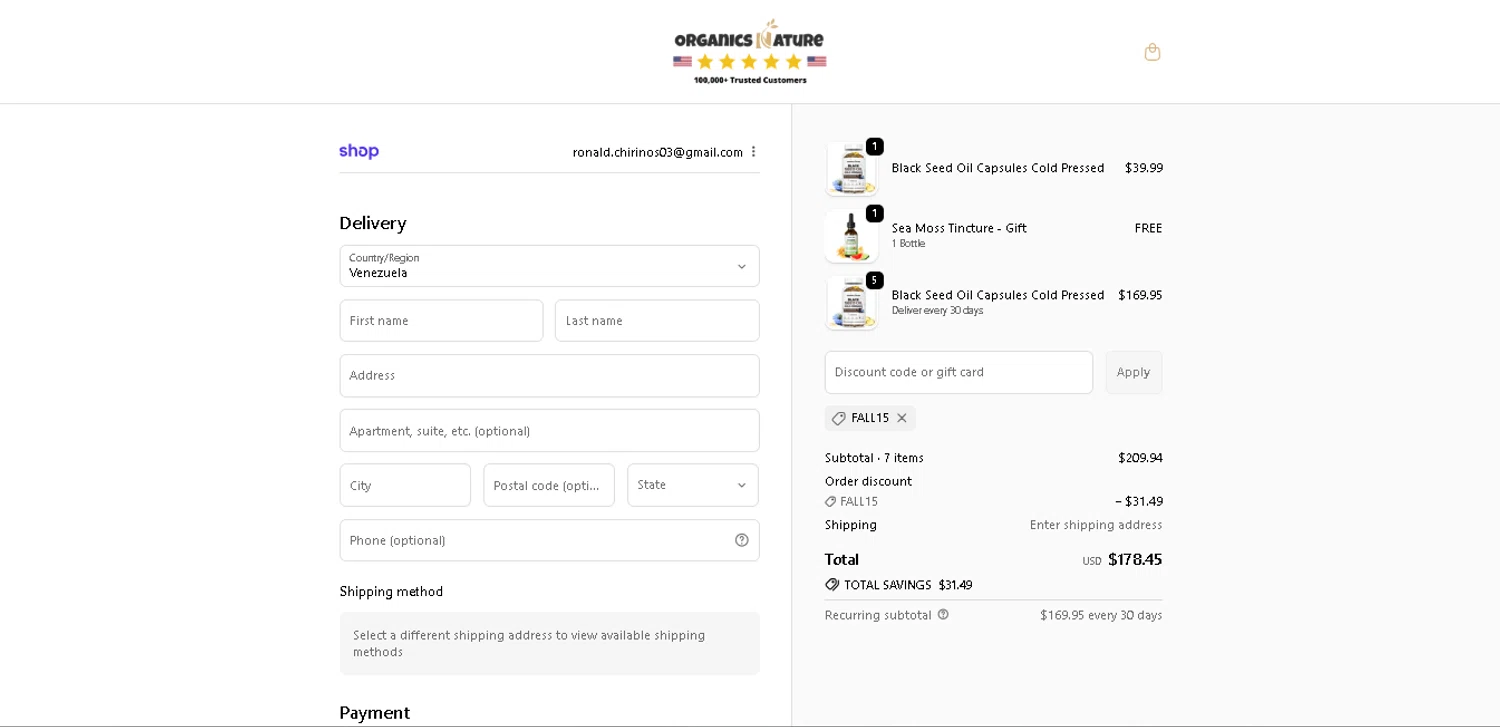Click the 1 Bottle variant text
Screen dimensions: 1500x727
click(x=908, y=244)
